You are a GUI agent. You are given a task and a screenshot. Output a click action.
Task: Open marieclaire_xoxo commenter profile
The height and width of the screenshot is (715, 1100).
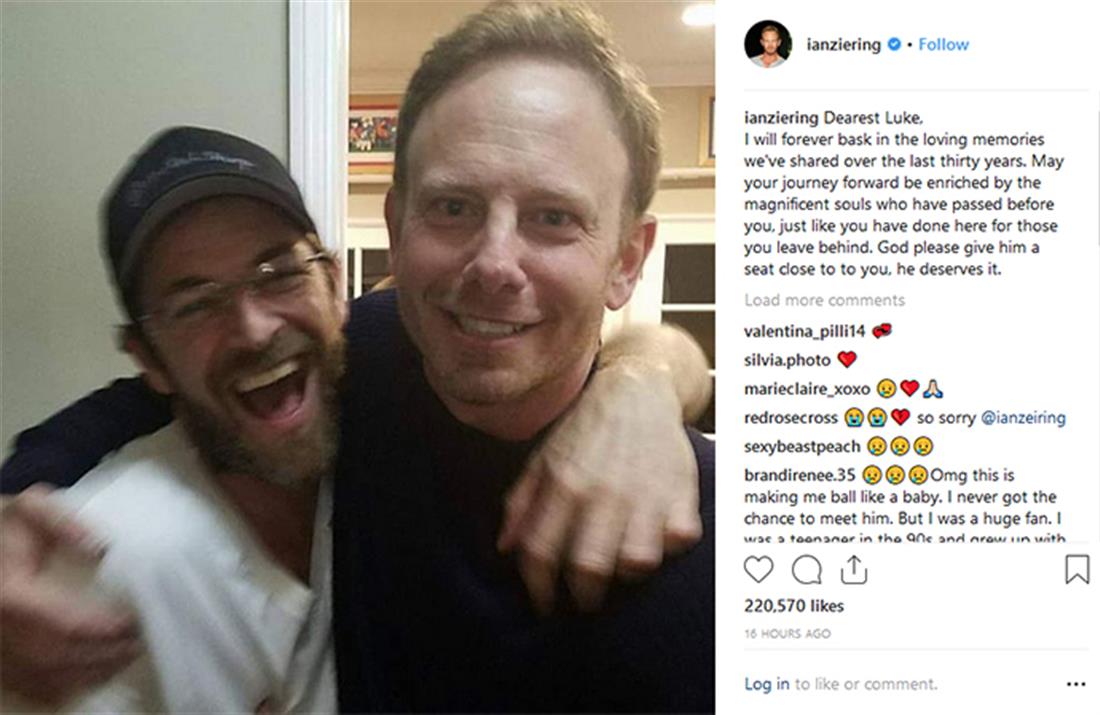pyautogui.click(x=806, y=389)
